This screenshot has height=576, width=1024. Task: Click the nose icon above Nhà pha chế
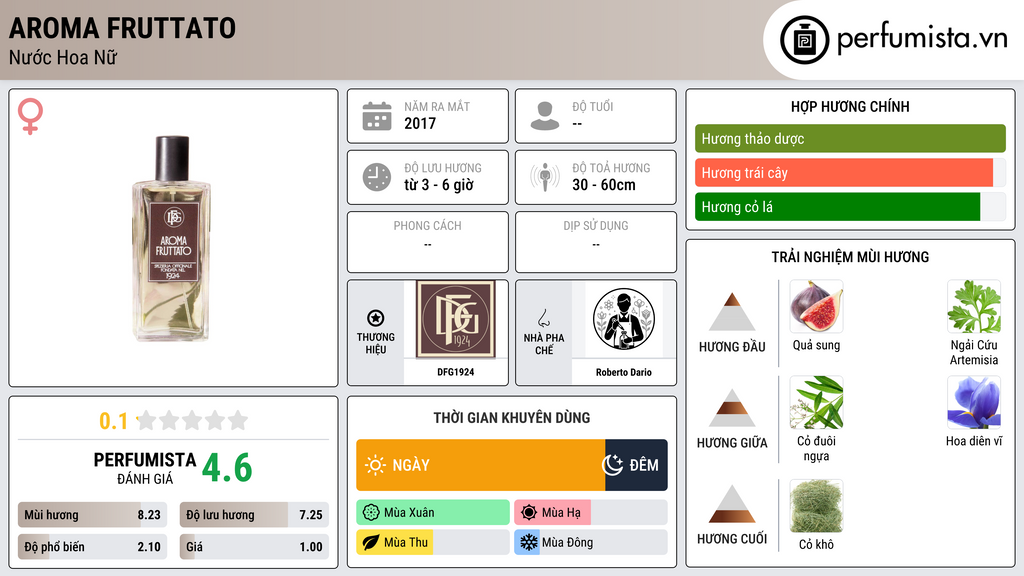tap(543, 318)
